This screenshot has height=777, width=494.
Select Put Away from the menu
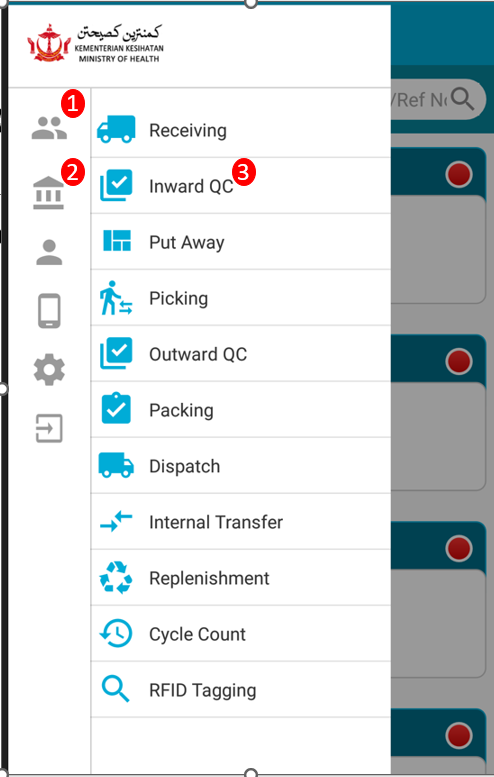pyautogui.click(x=241, y=242)
